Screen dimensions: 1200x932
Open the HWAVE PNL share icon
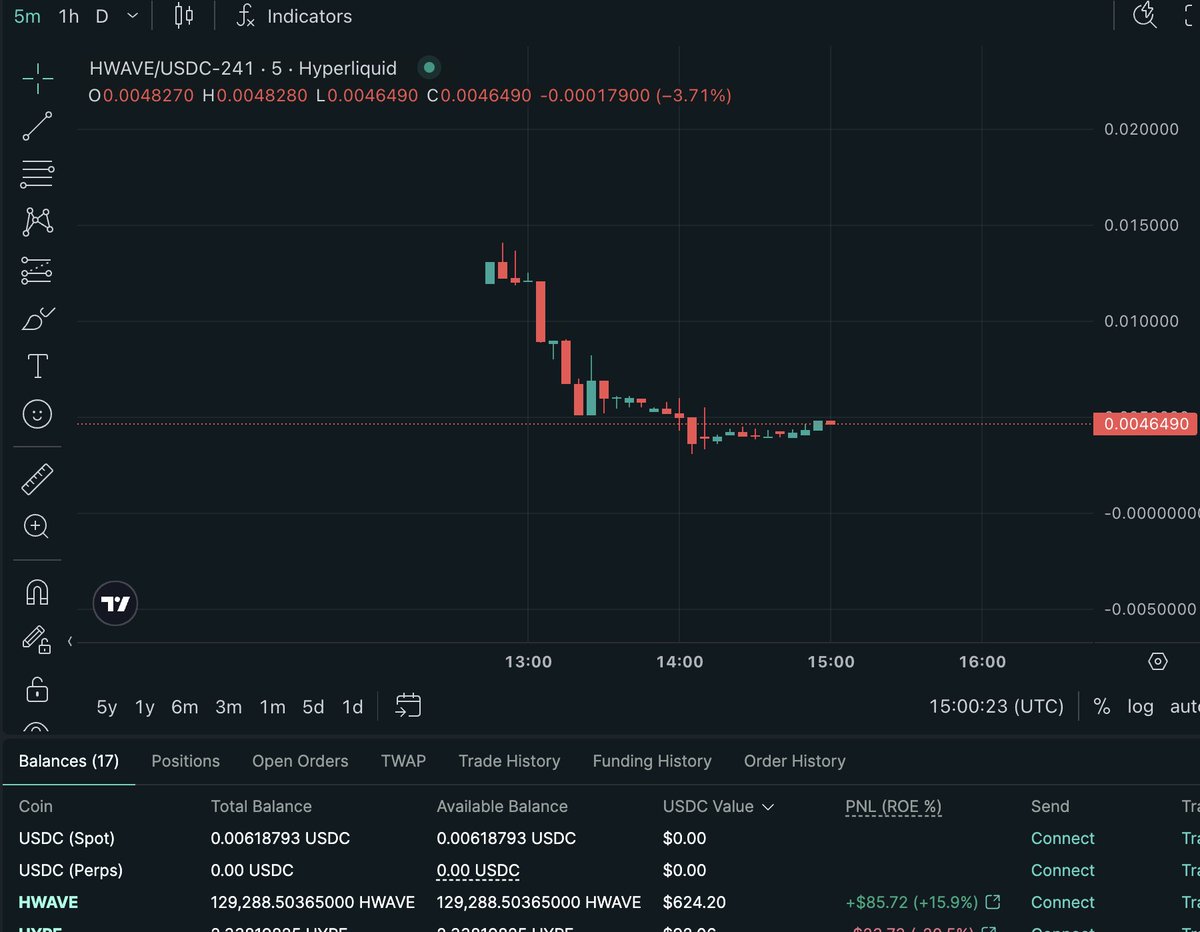(992, 902)
